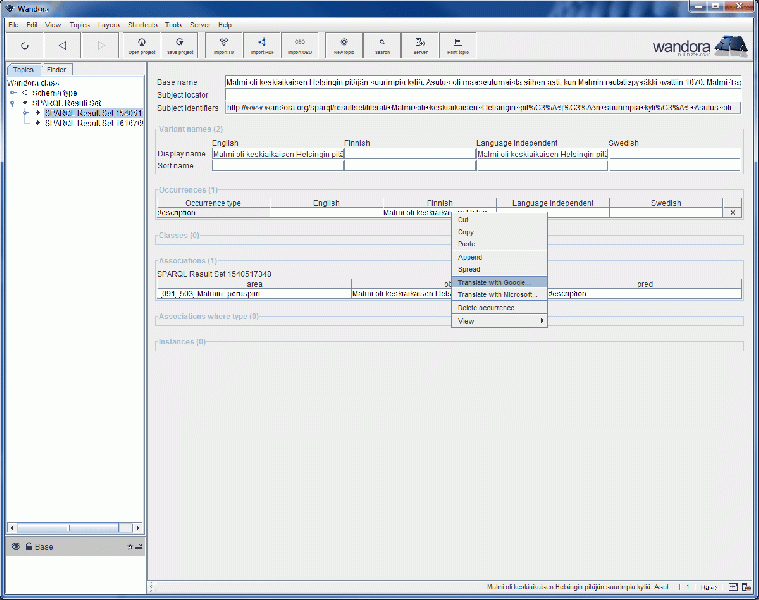759x600 pixels.
Task: Choose Translate with Microsoft from context menu
Action: [499, 295]
